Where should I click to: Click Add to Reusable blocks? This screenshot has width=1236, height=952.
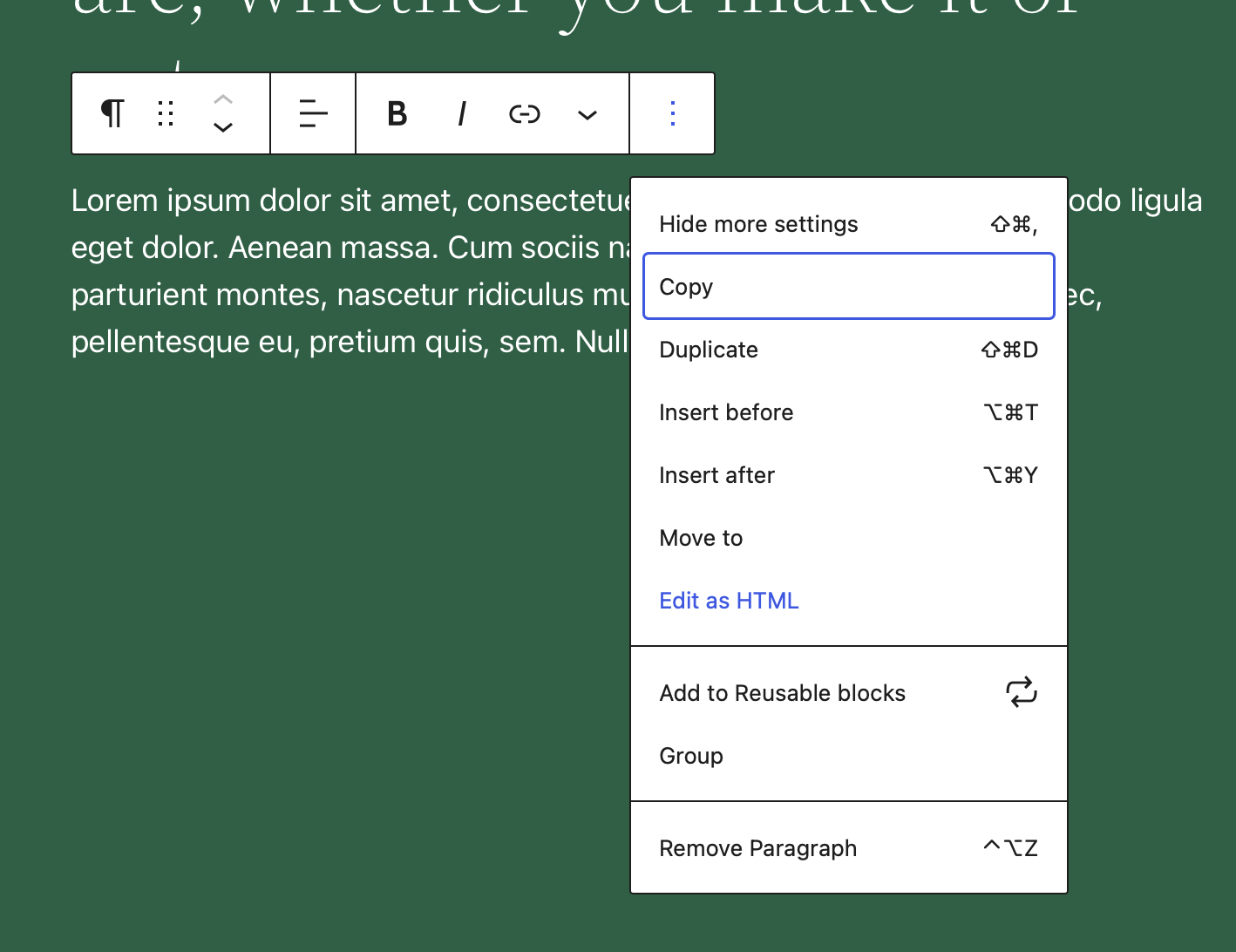click(x=782, y=693)
